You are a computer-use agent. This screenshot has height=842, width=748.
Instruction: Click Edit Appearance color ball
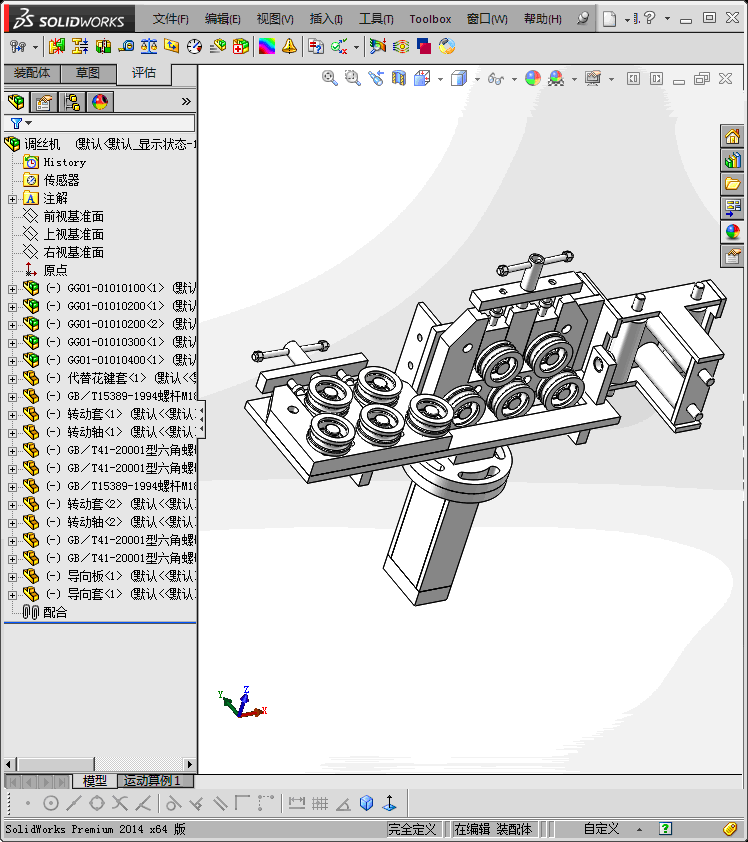(533, 78)
